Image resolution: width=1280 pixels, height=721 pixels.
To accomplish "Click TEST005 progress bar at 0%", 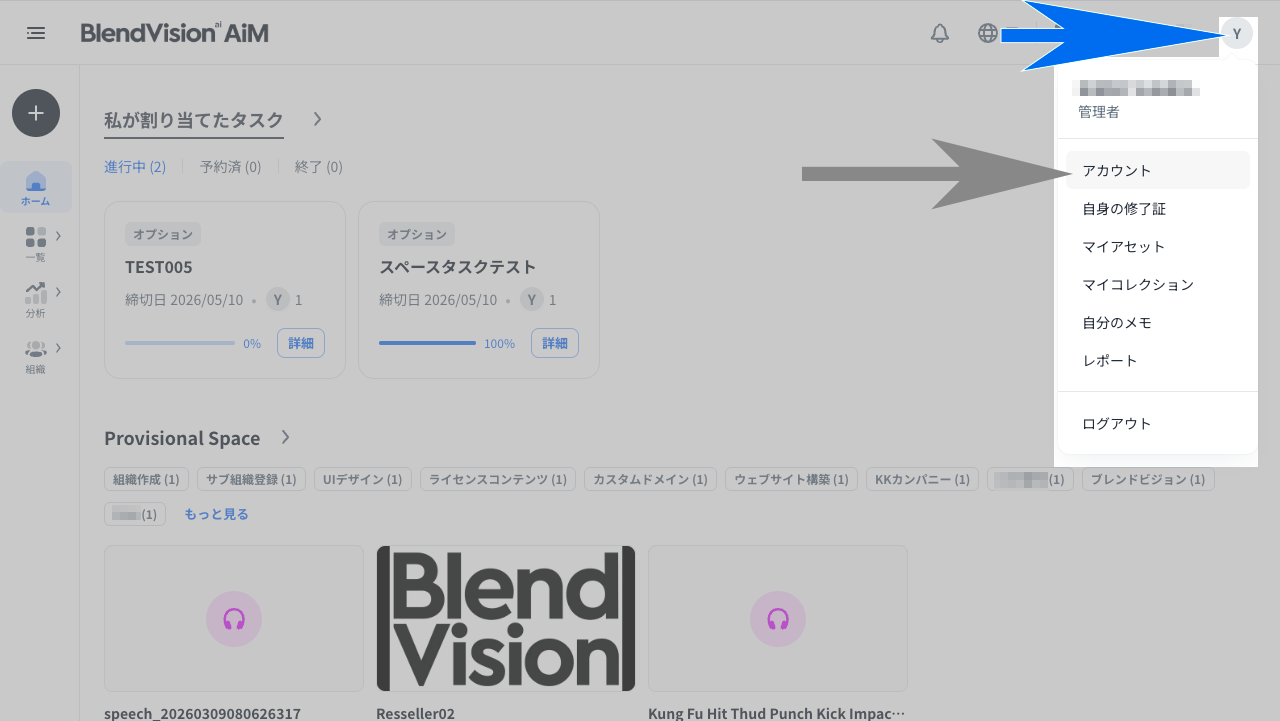I will pyautogui.click(x=180, y=343).
